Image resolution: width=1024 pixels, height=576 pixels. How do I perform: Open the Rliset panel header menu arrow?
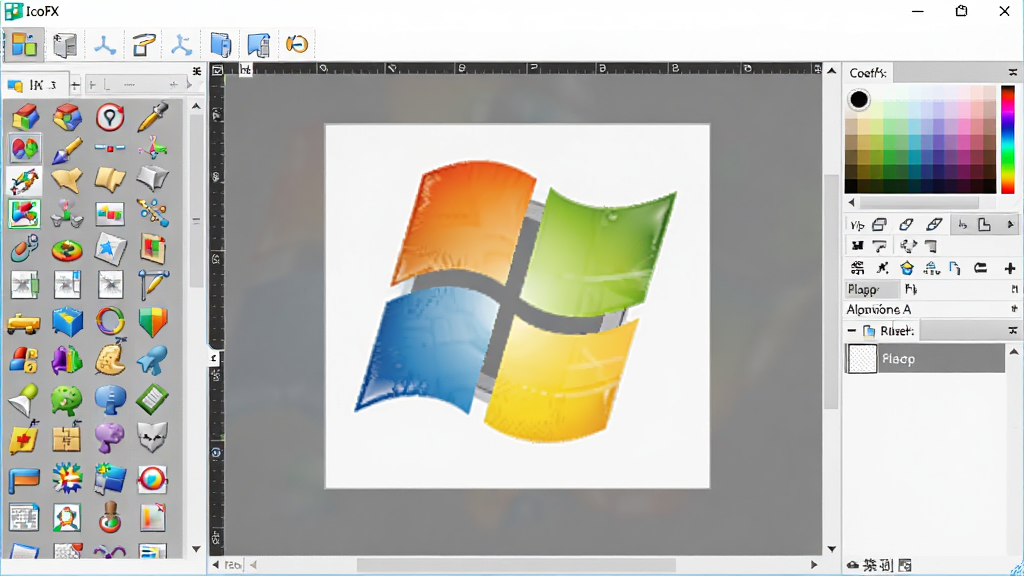[x=1013, y=331]
